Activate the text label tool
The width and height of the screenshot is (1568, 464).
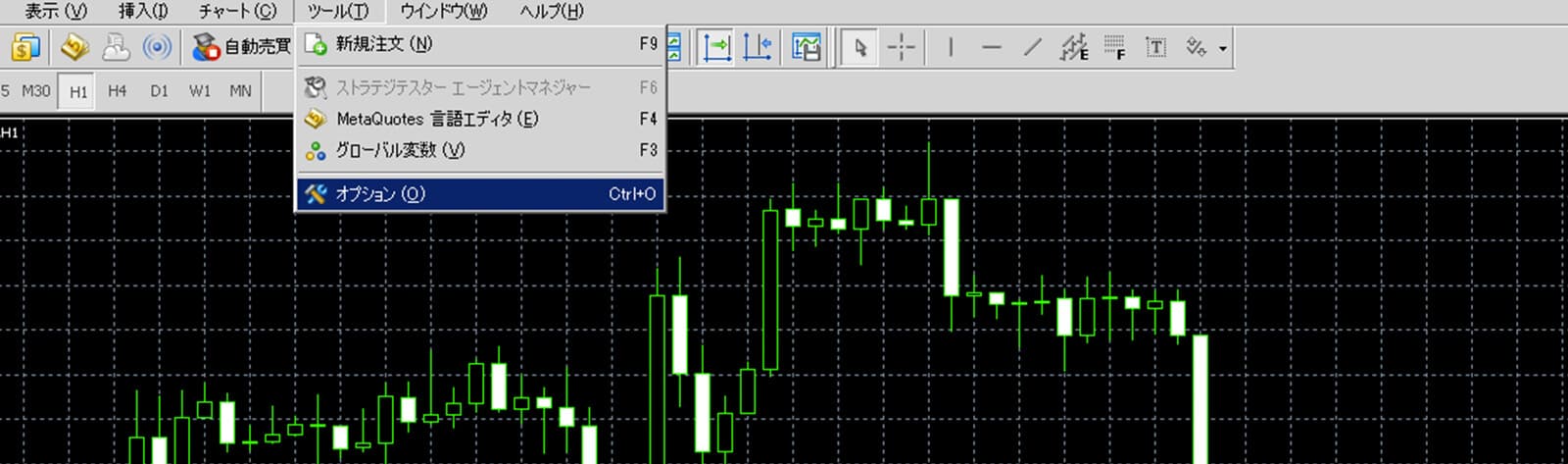[1155, 47]
